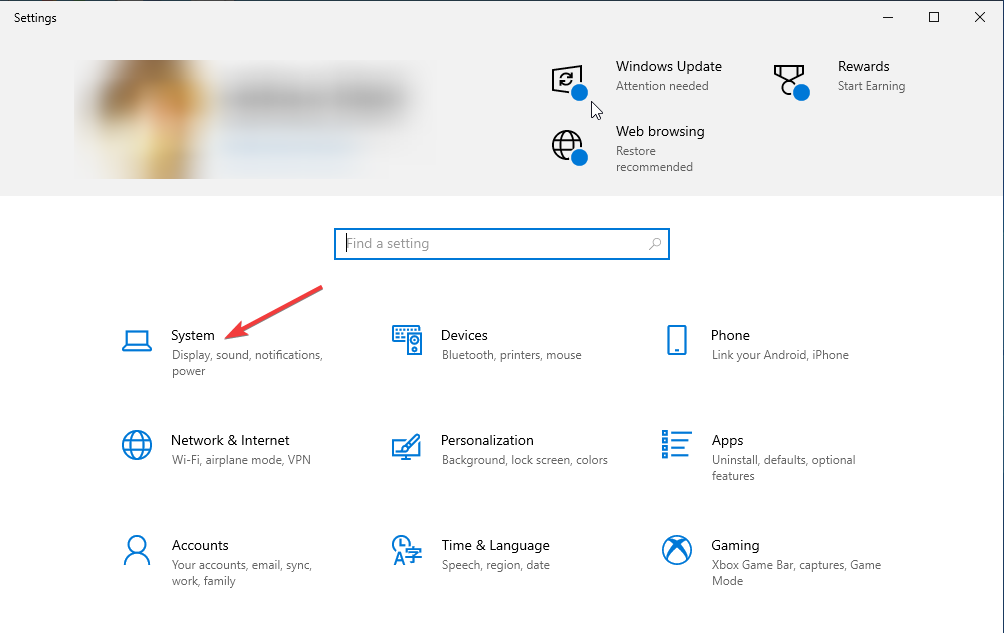Maximize the Settings window

point(934,18)
